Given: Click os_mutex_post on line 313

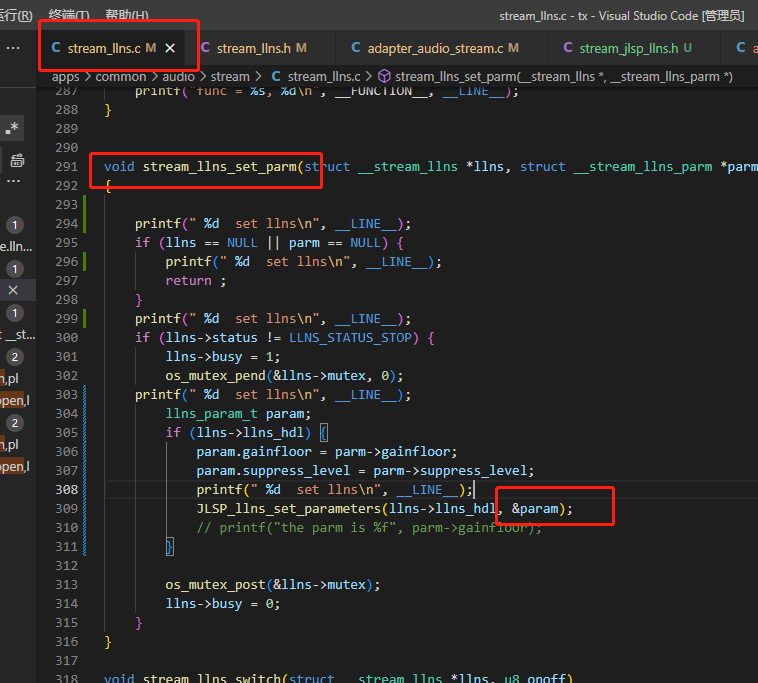Looking at the screenshot, I should coord(215,584).
